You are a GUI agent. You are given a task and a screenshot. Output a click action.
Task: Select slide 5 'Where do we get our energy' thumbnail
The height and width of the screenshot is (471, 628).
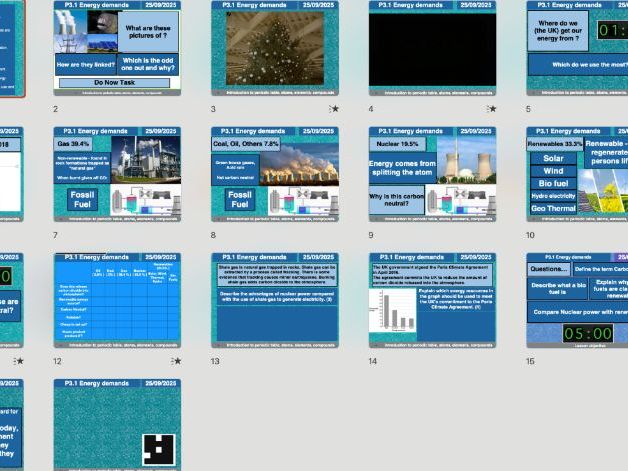[x=577, y=48]
